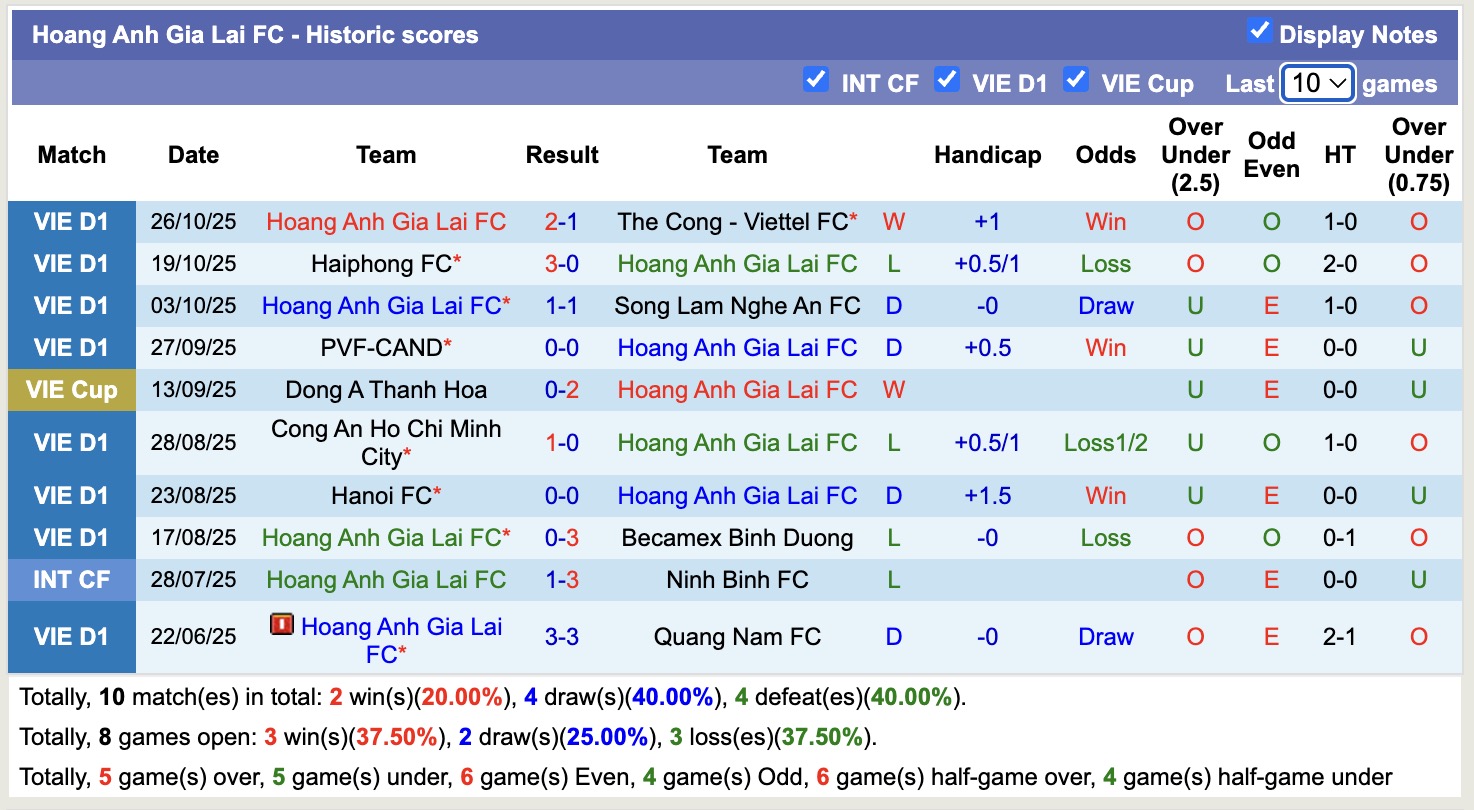
Task: Click the PVF-CAND team name
Action: pos(382,347)
